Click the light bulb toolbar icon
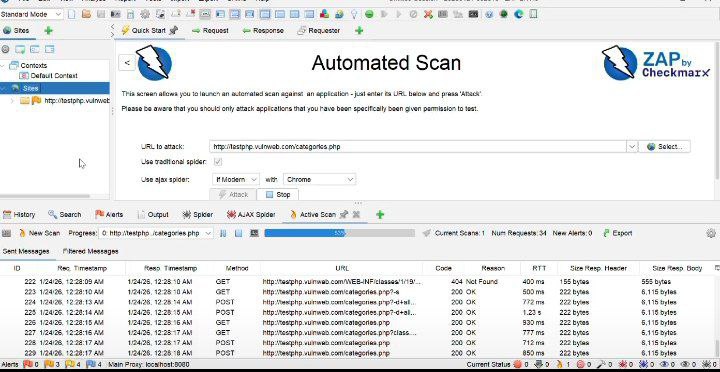720x372 pixels. (x=354, y=14)
